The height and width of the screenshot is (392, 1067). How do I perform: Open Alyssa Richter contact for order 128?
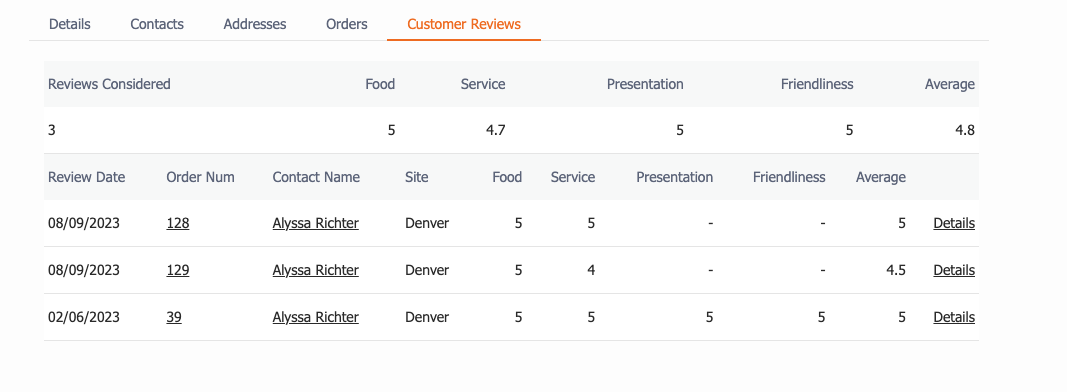click(316, 223)
